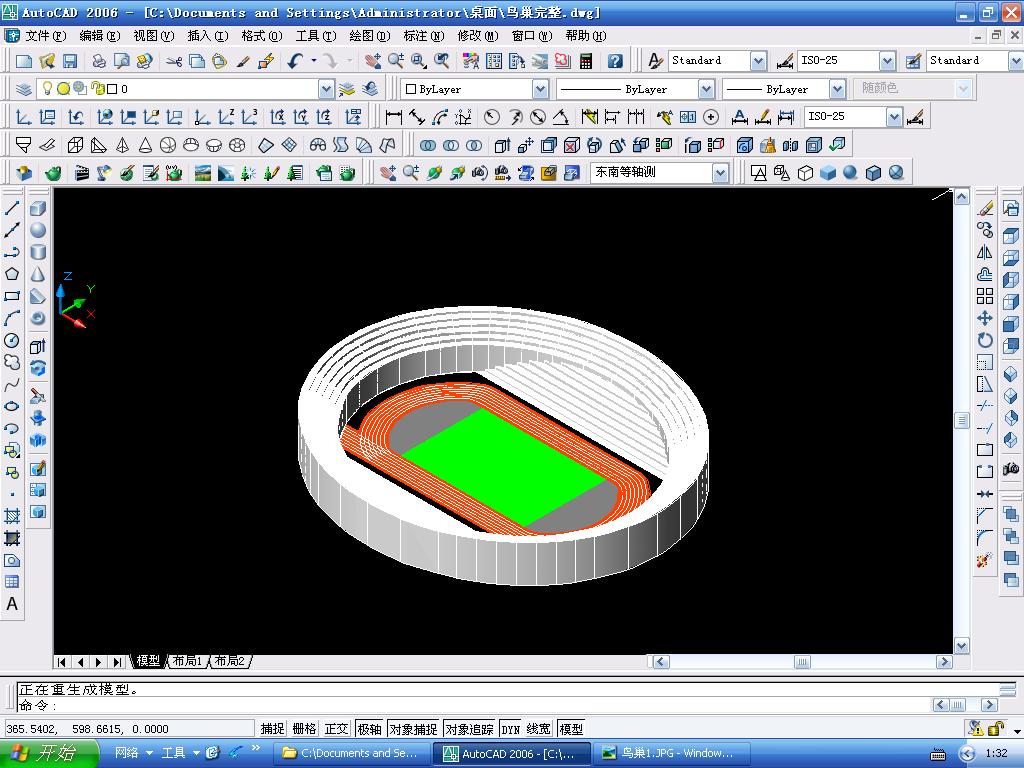Toggle 栅格 grid display

[304, 729]
